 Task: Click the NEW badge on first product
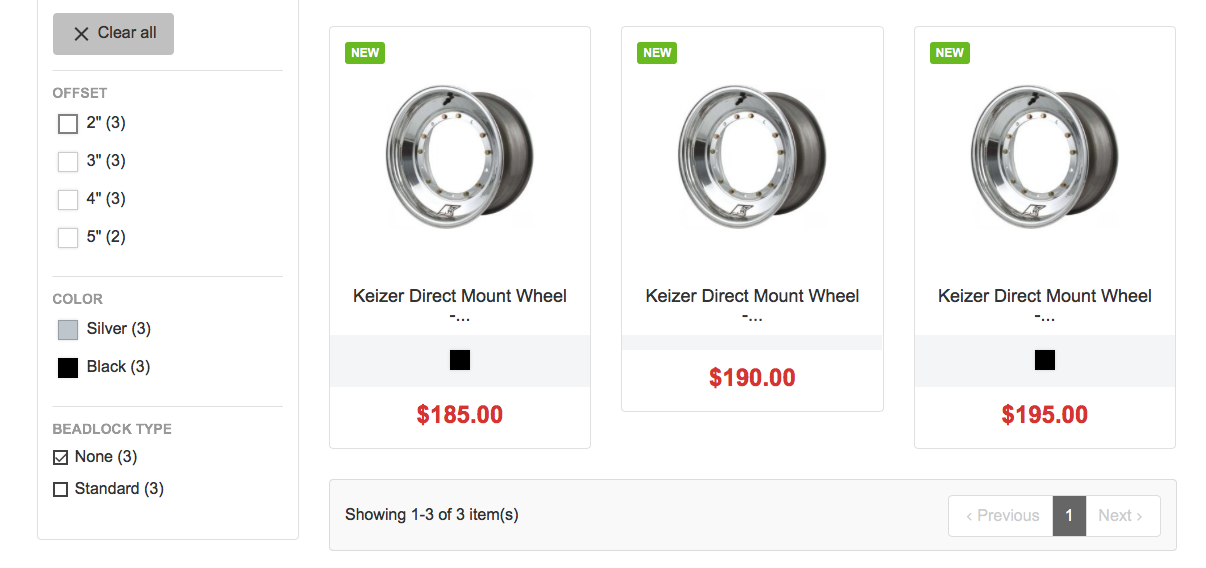tap(365, 53)
